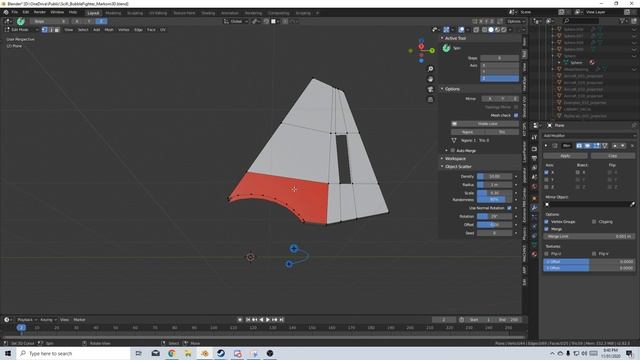This screenshot has width=640, height=360.
Task: Click the Merge Limit input field
Action: (589, 236)
